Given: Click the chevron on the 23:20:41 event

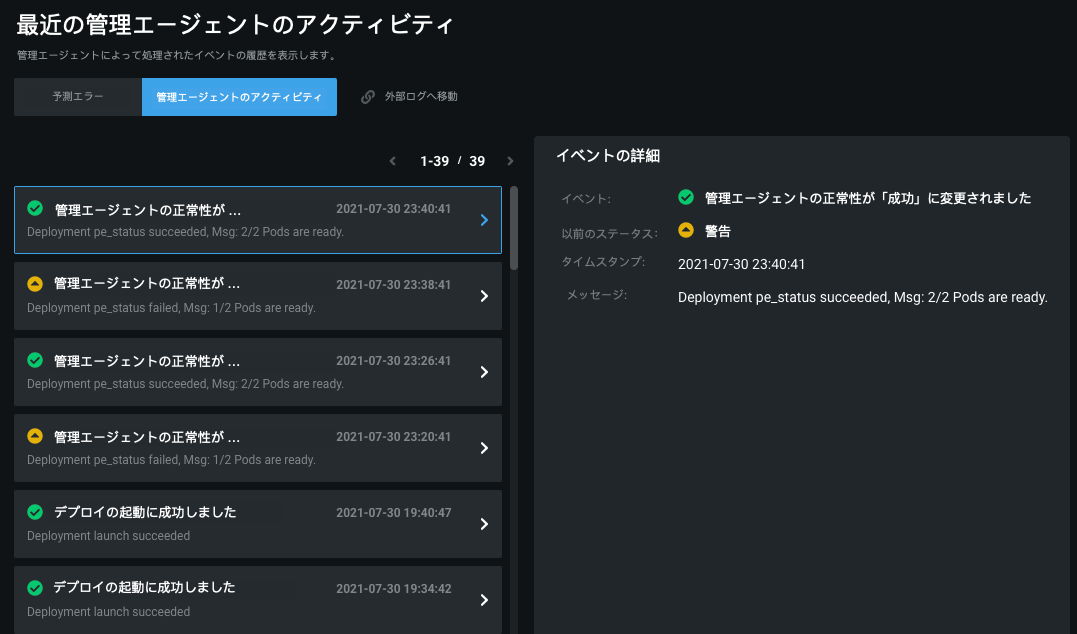Looking at the screenshot, I should click(x=484, y=448).
